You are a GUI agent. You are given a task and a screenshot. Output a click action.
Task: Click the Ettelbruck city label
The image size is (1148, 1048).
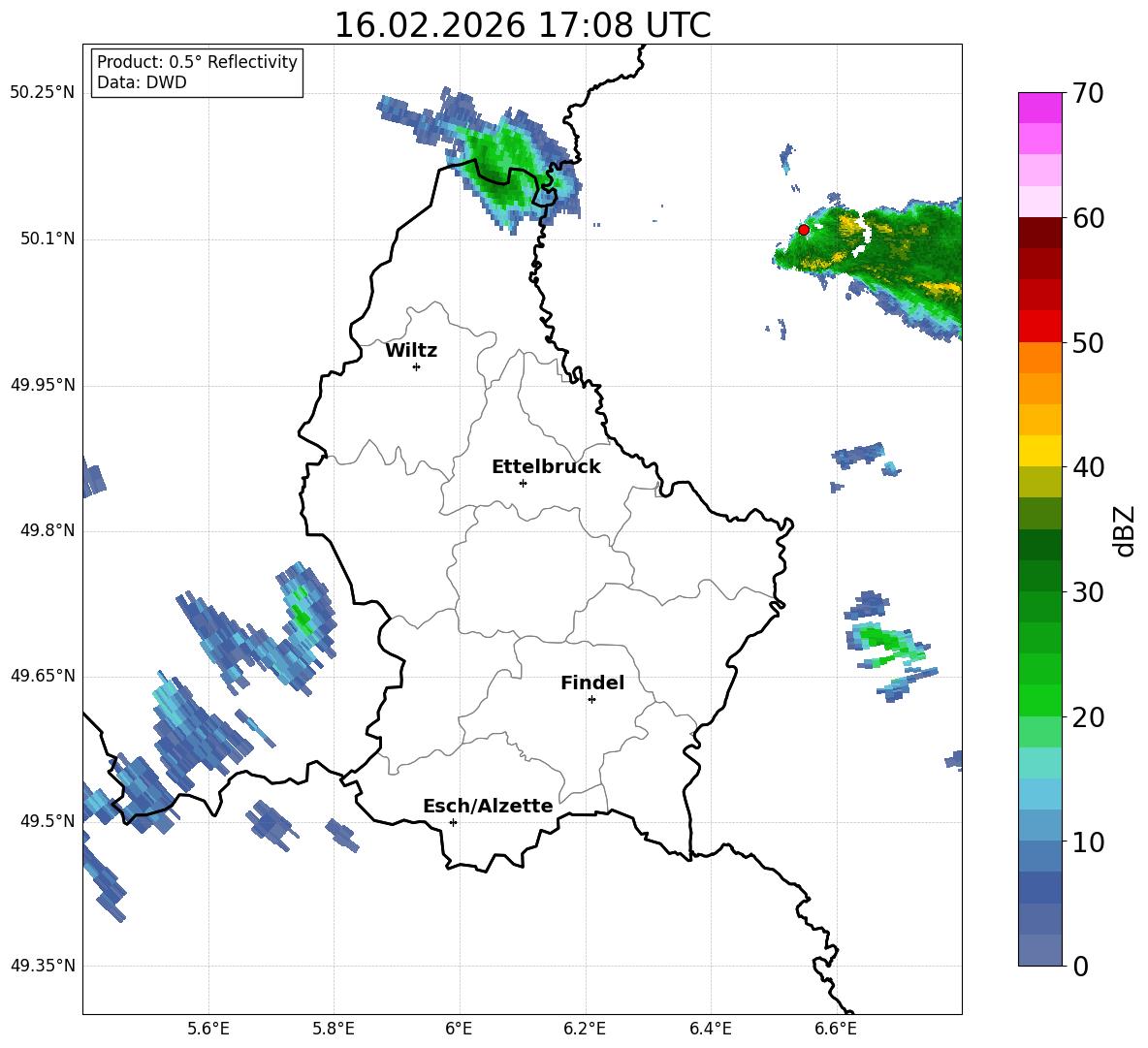coord(546,467)
